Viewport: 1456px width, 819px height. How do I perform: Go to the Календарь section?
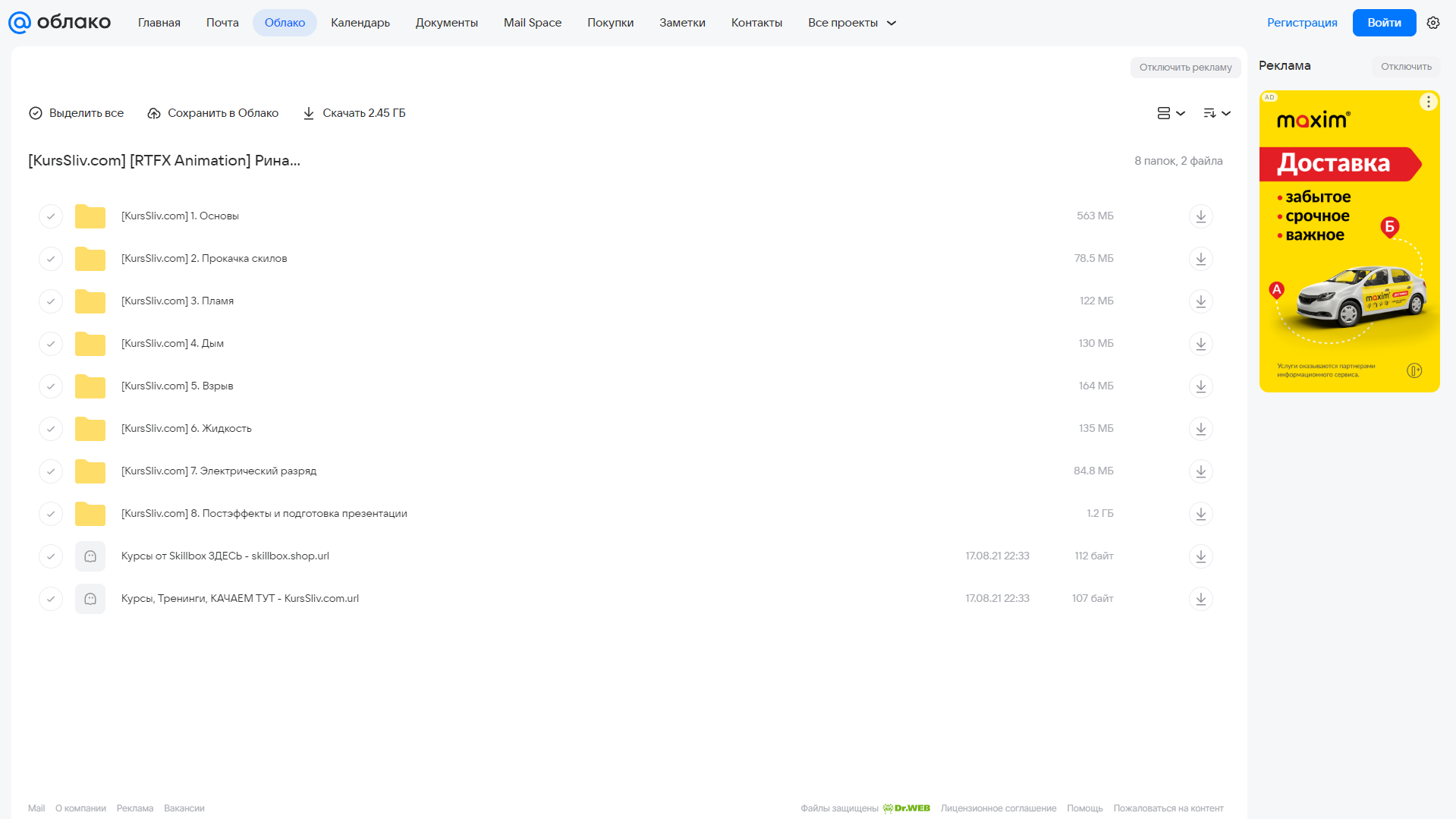click(360, 23)
